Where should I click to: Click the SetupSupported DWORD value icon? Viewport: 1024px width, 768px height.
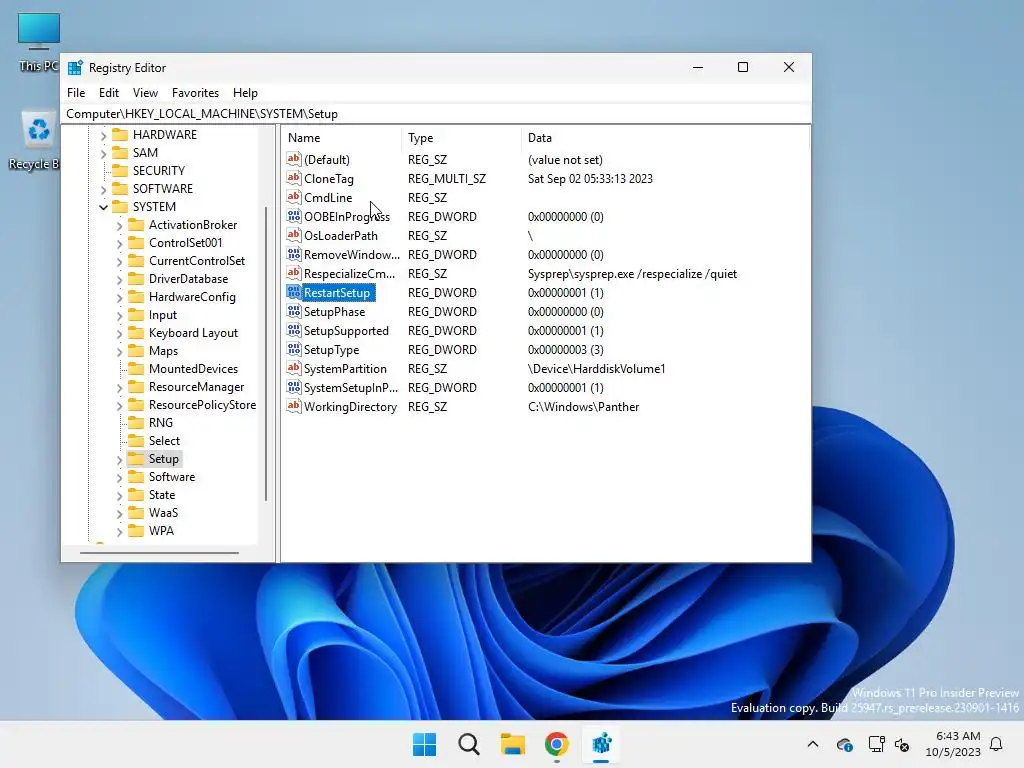point(294,330)
